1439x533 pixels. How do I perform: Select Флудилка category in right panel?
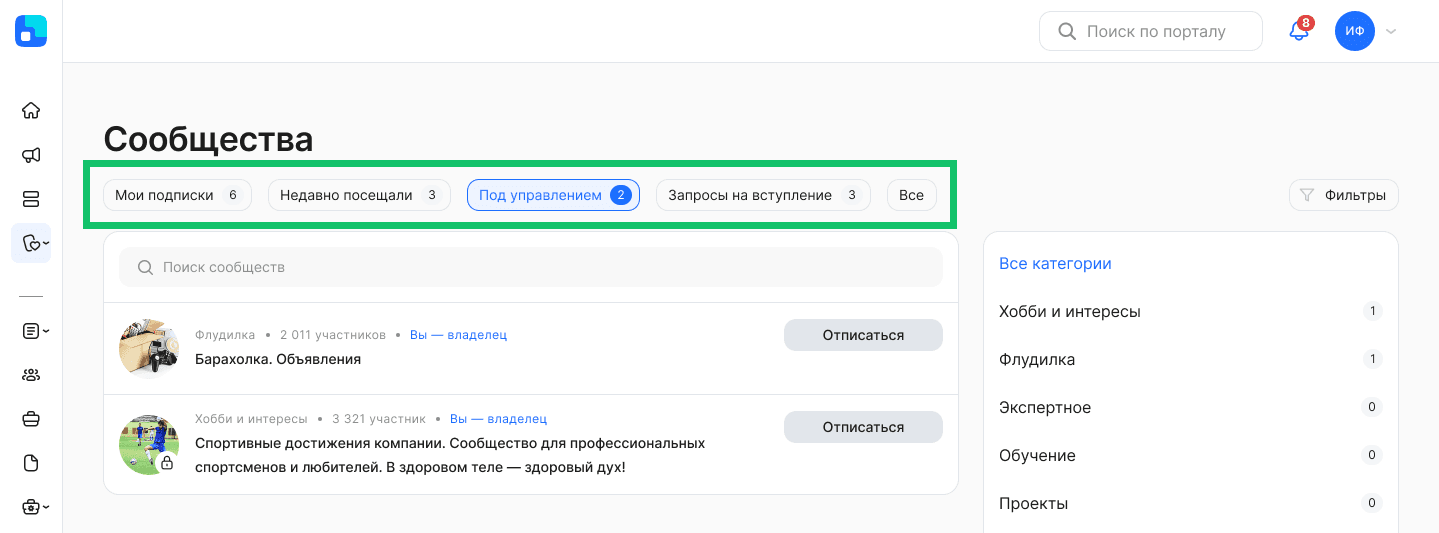1190,359
